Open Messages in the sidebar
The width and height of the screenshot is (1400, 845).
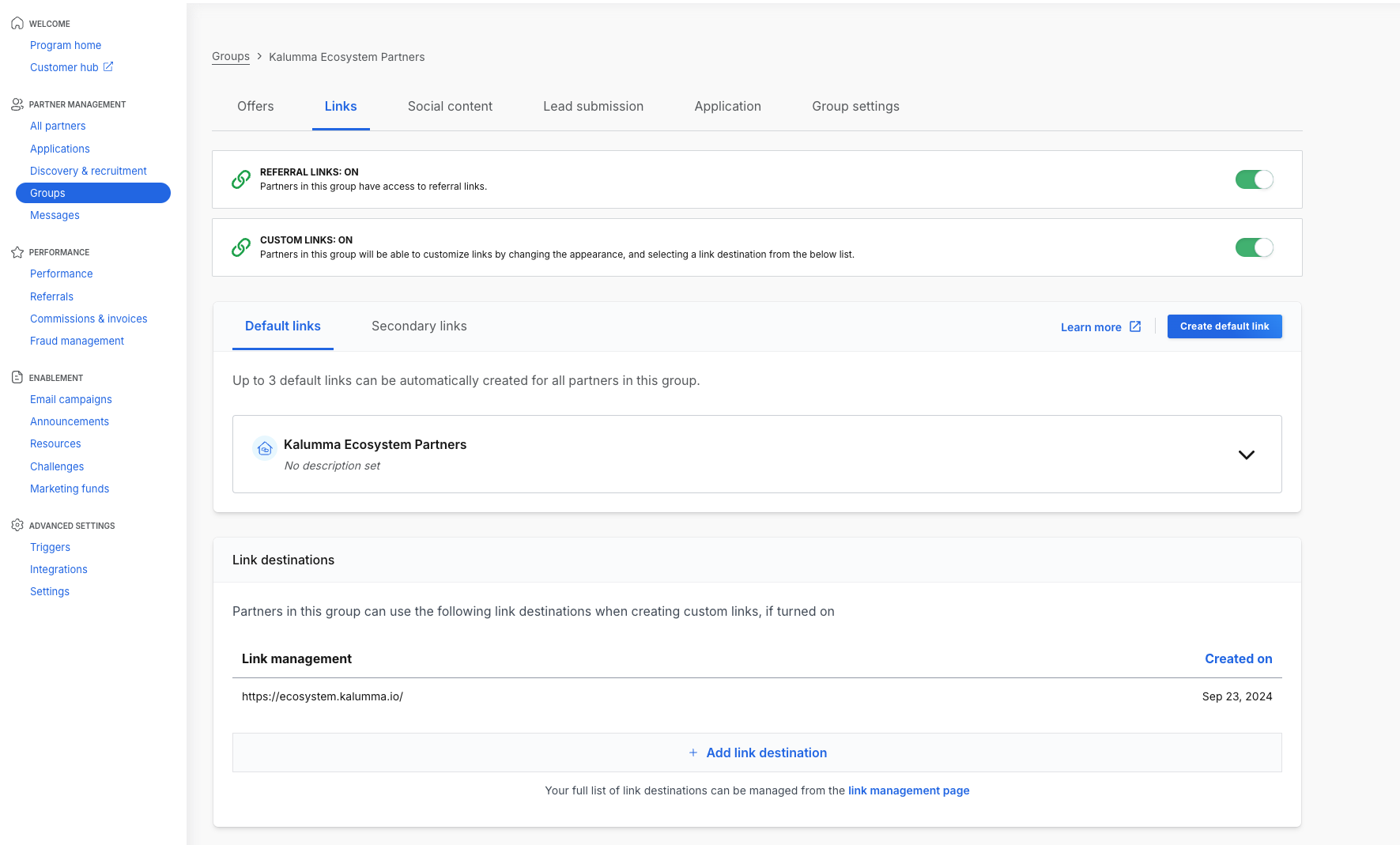[x=55, y=215]
